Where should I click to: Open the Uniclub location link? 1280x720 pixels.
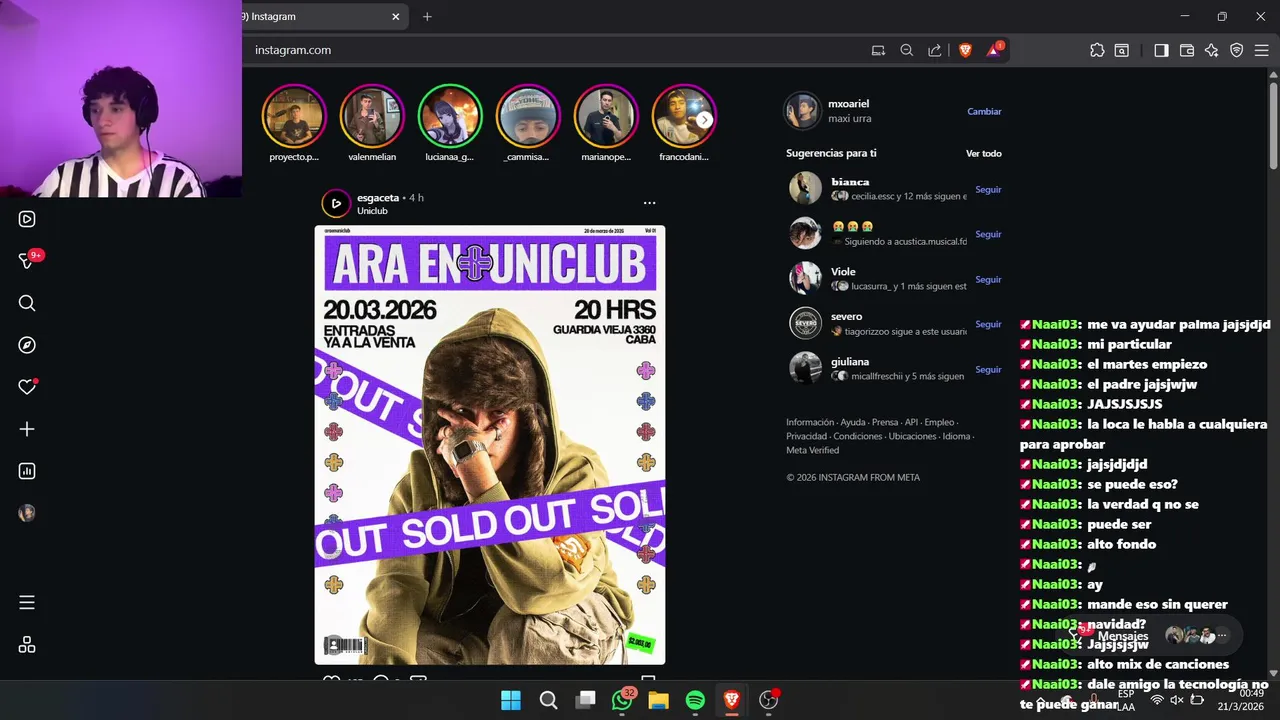point(372,211)
